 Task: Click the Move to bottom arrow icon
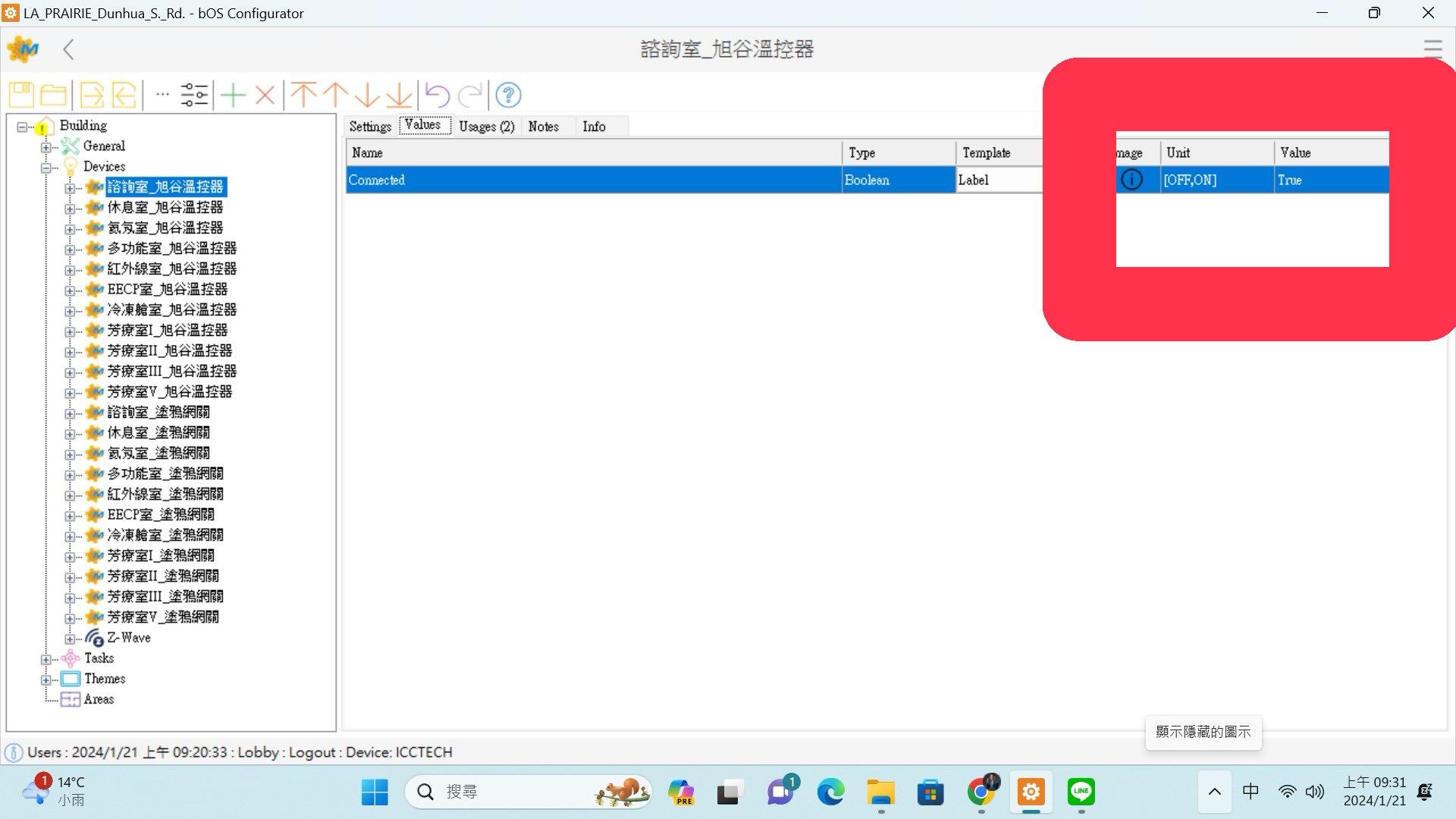pyautogui.click(x=399, y=96)
